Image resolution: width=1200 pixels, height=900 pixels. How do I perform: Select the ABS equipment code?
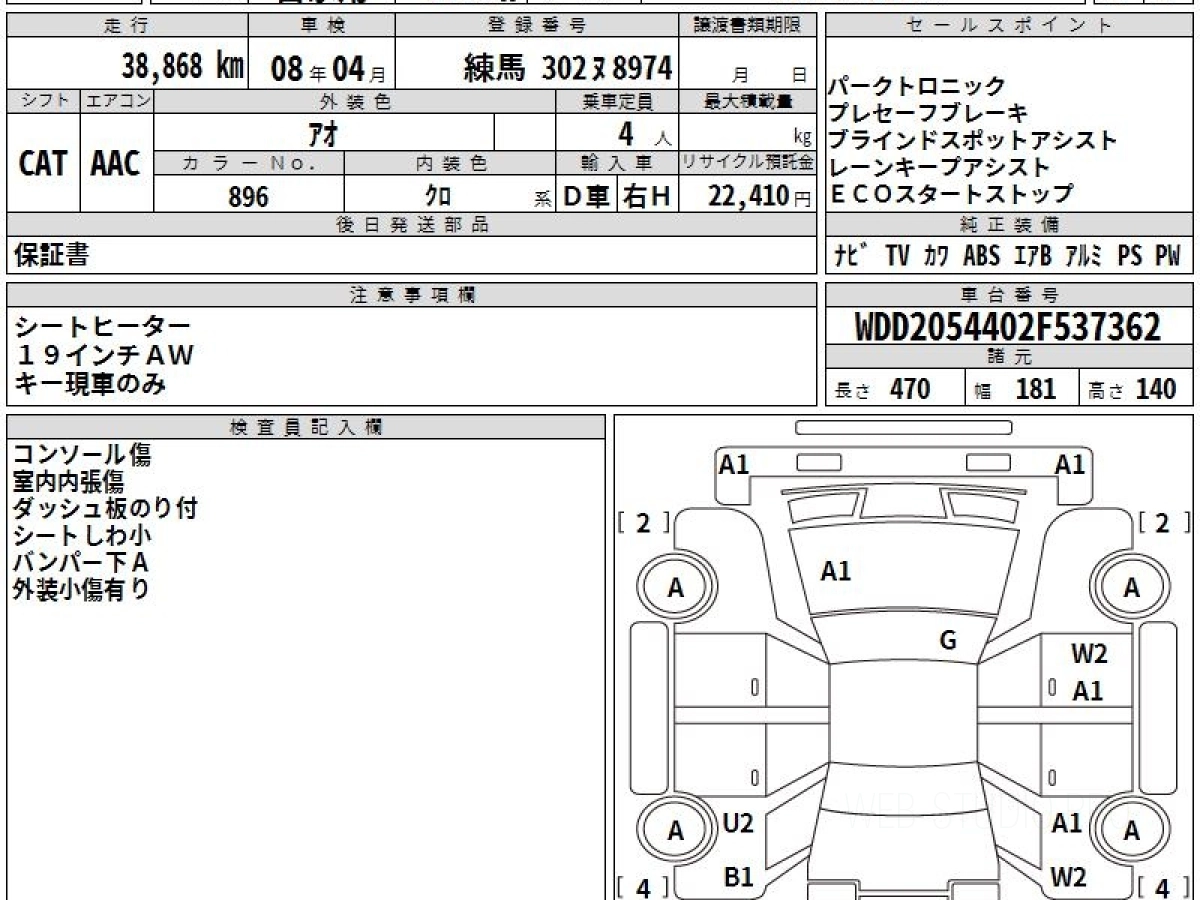click(981, 256)
